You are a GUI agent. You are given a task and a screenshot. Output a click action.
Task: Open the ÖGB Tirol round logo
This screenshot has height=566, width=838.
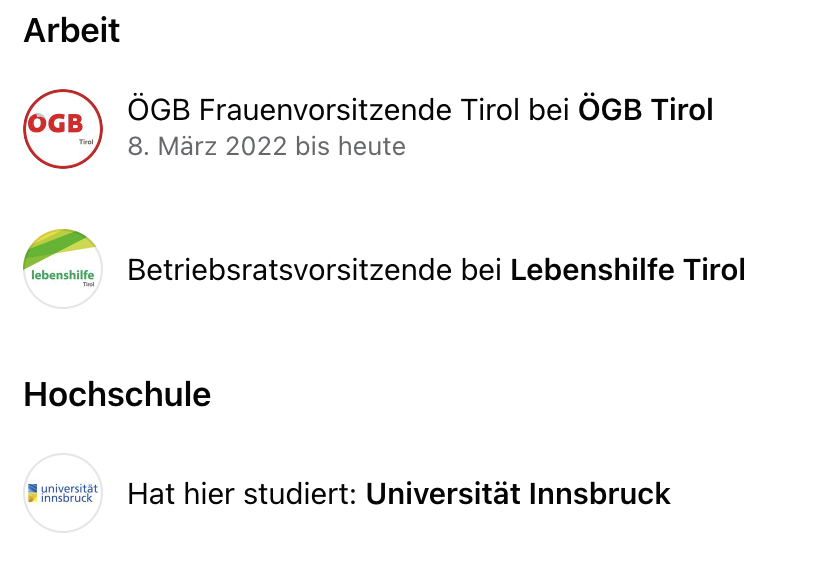63,129
